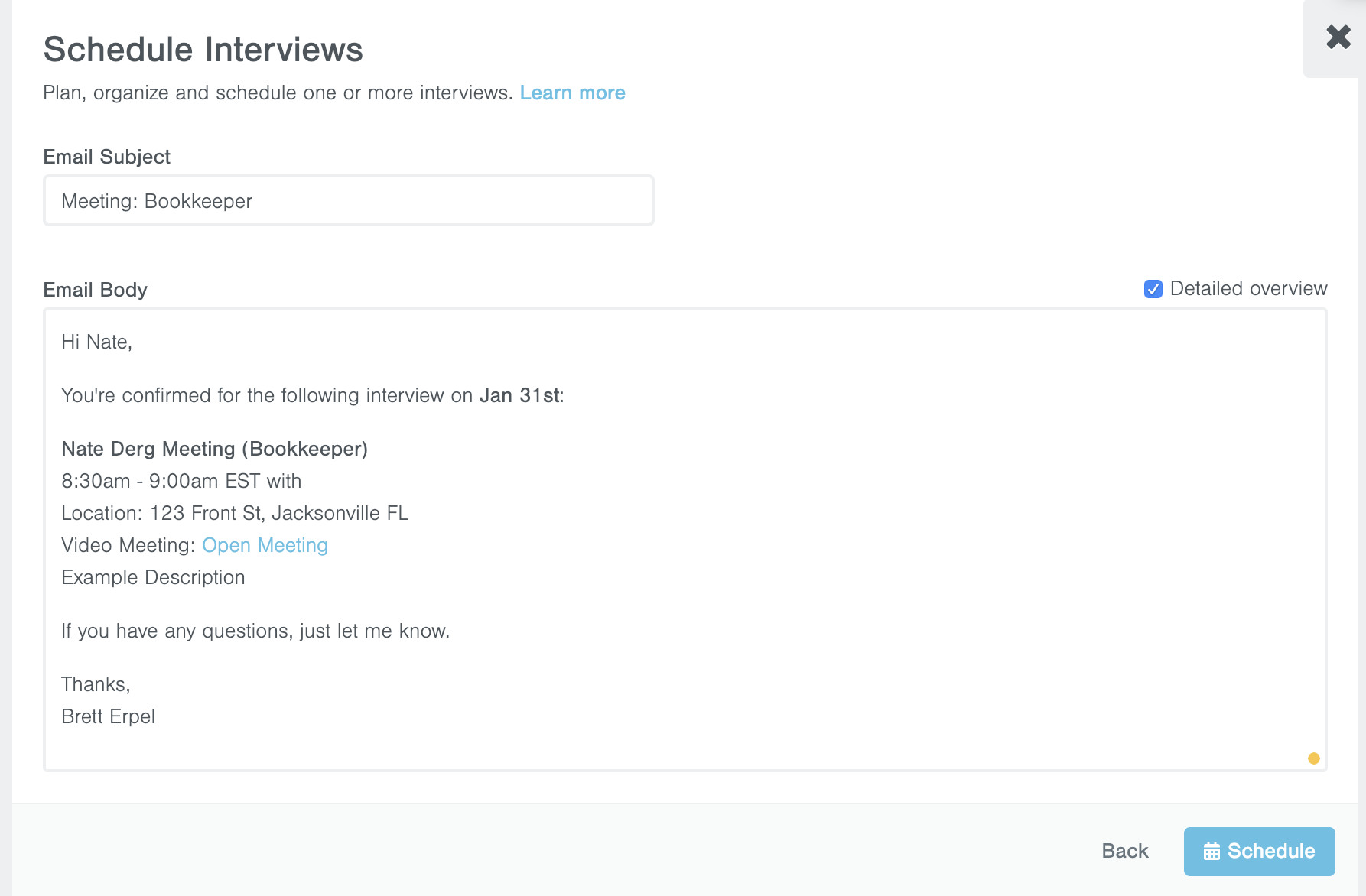Viewport: 1366px width, 896px height.
Task: Click the '123 Front St, Jacksonville FL' location line
Action: (x=278, y=514)
